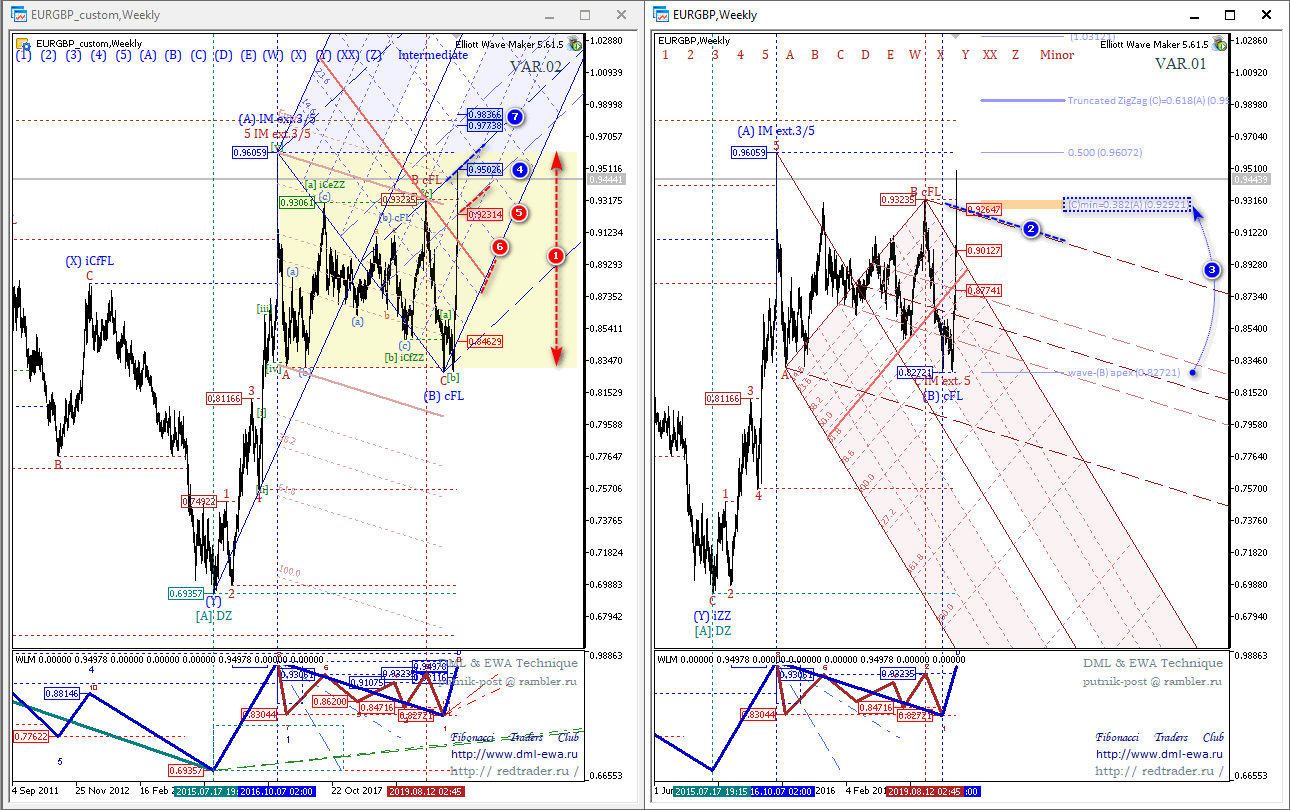Image resolution: width=1290 pixels, height=810 pixels.
Task: Click 0.88146 label in left indicator subwindow
Action: (62, 693)
